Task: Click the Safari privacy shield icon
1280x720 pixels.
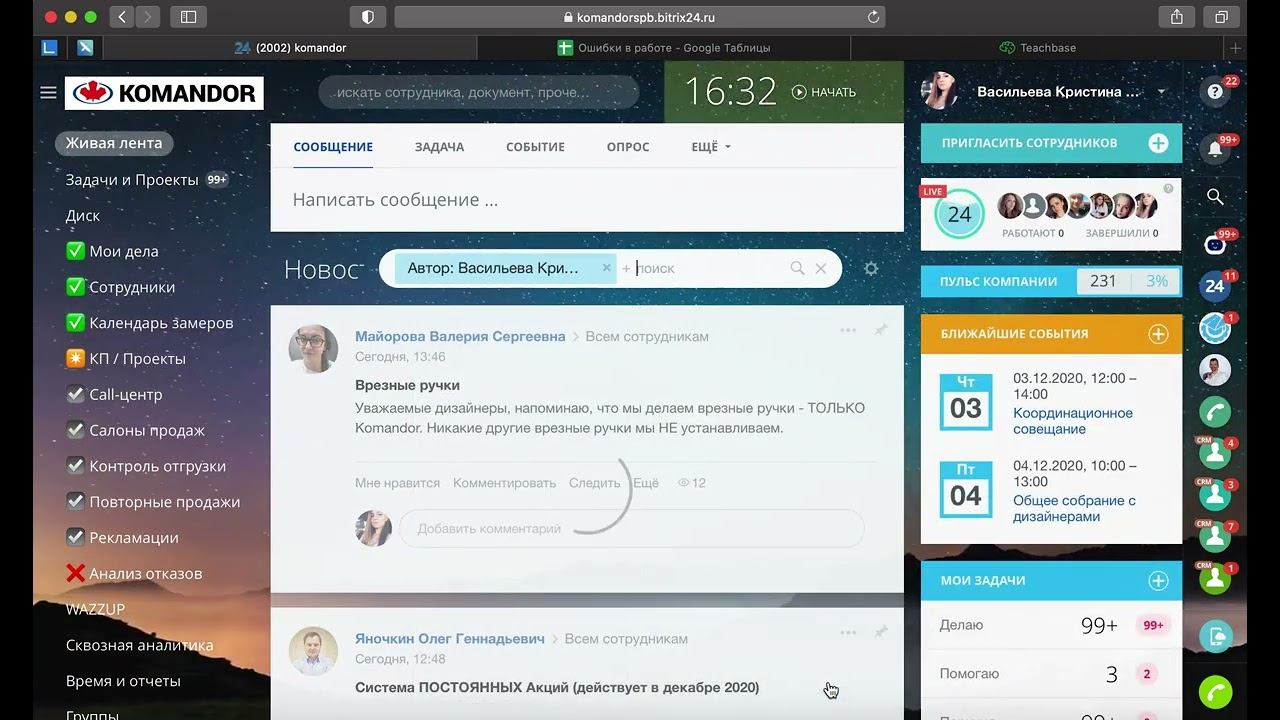Action: tap(368, 17)
